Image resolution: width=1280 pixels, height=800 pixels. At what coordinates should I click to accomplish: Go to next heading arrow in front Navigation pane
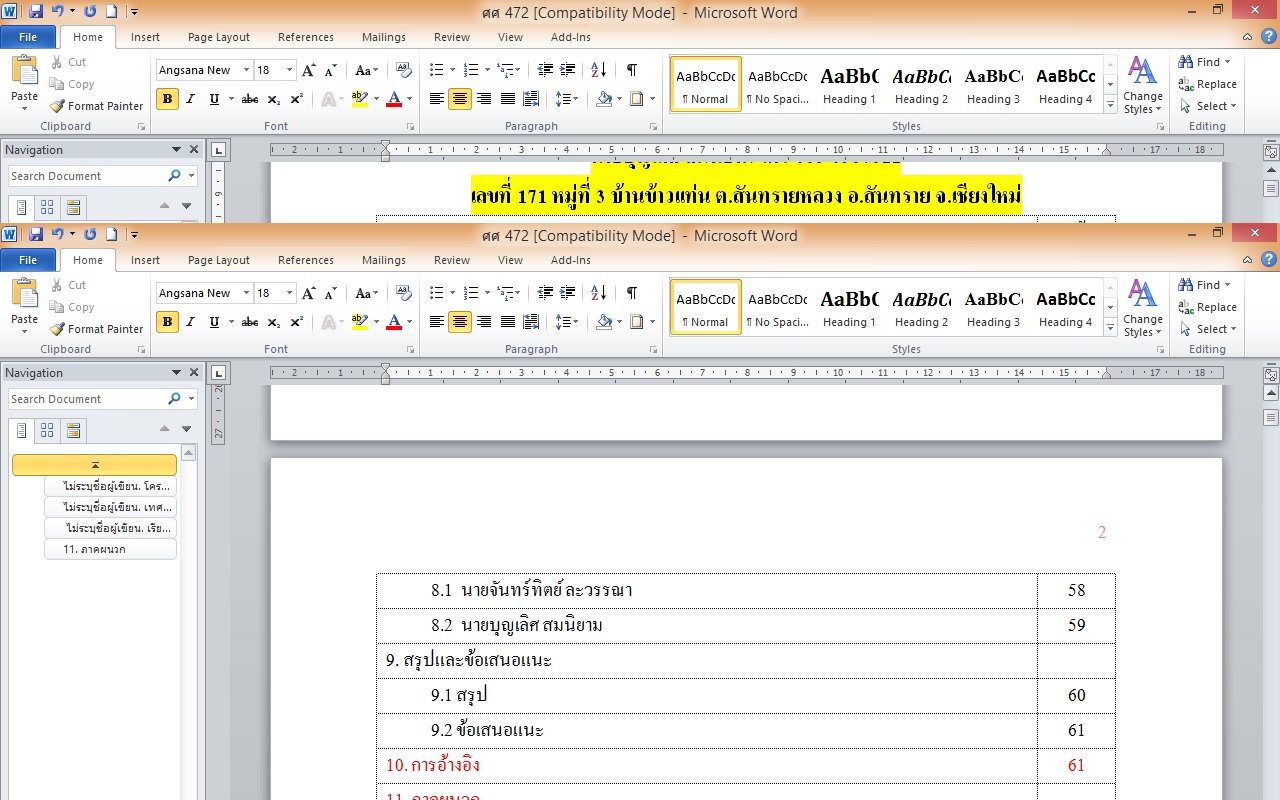pos(186,429)
